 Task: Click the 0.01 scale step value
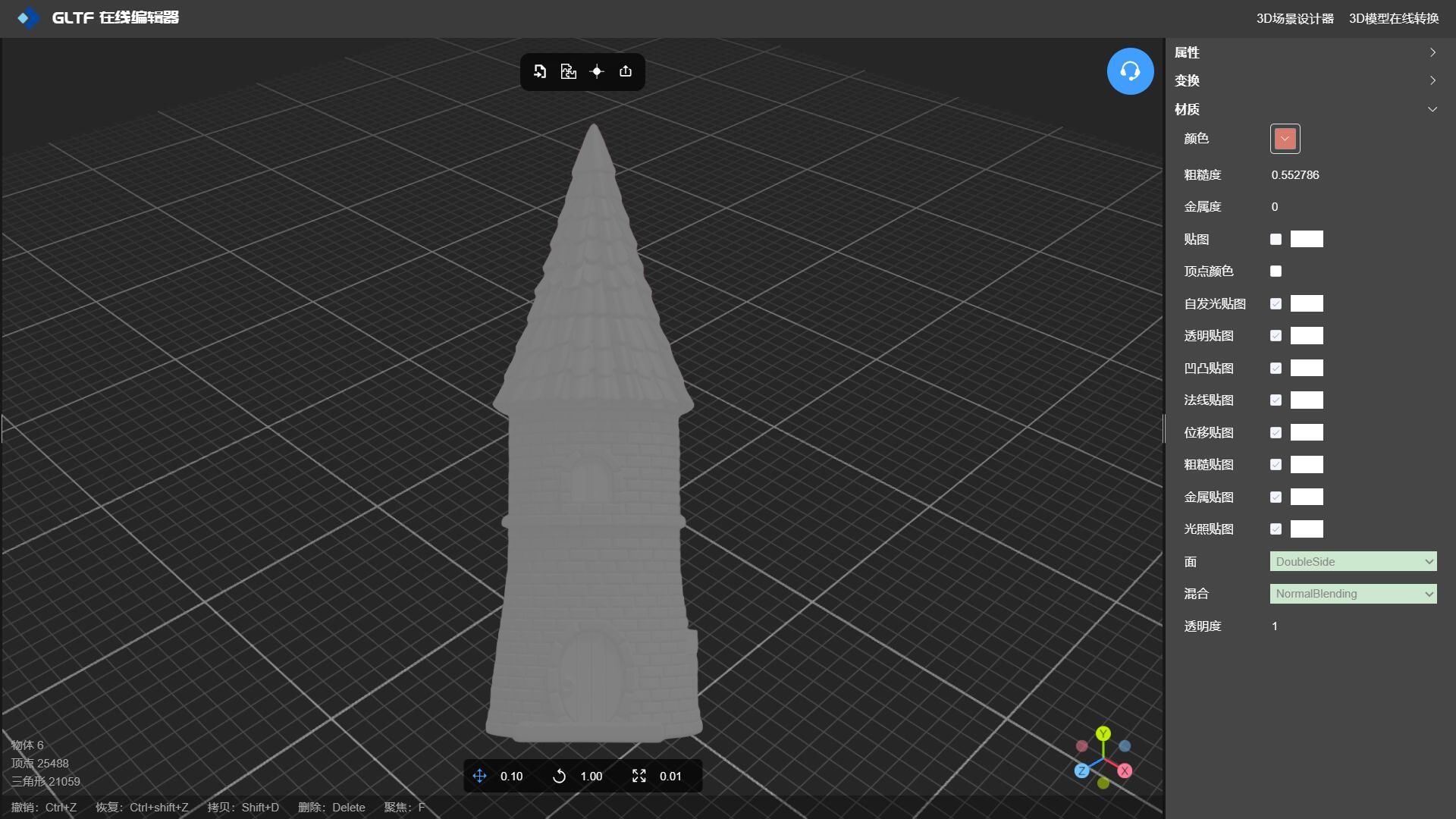pyautogui.click(x=670, y=776)
